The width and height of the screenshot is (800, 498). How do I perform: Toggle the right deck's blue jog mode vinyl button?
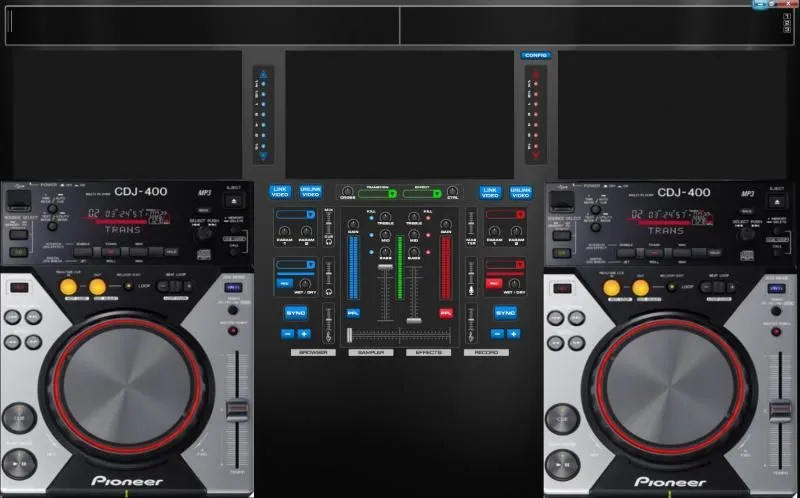[776, 288]
